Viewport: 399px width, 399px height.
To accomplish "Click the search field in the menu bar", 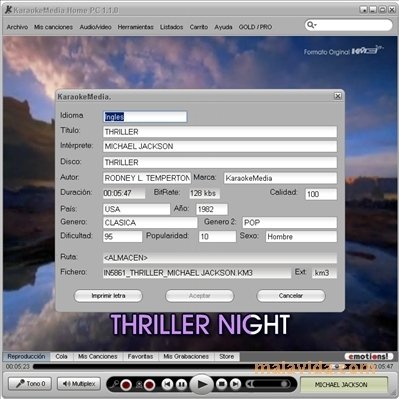I will coord(349,25).
